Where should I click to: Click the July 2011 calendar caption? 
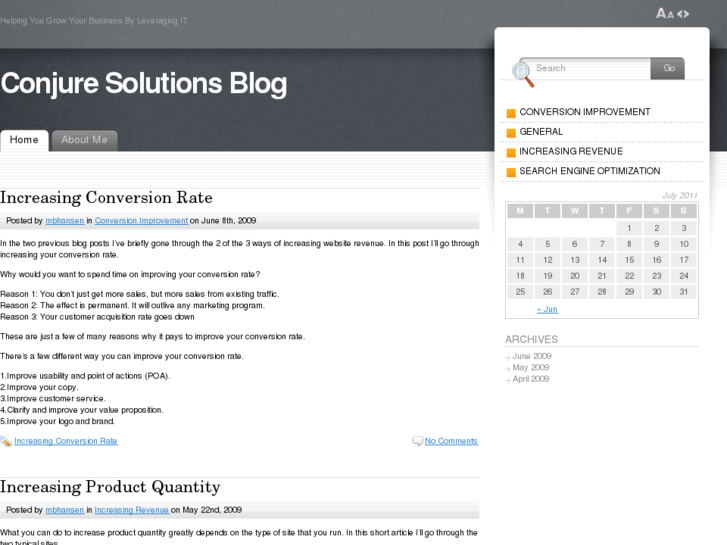pos(680,196)
